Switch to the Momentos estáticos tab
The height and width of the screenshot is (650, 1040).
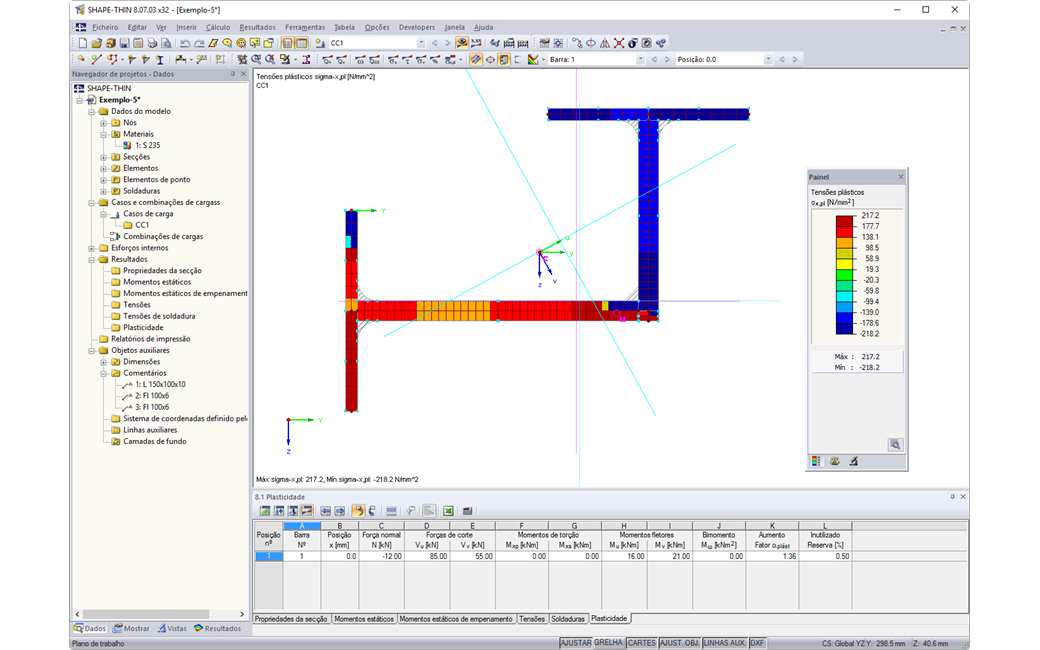click(363, 619)
